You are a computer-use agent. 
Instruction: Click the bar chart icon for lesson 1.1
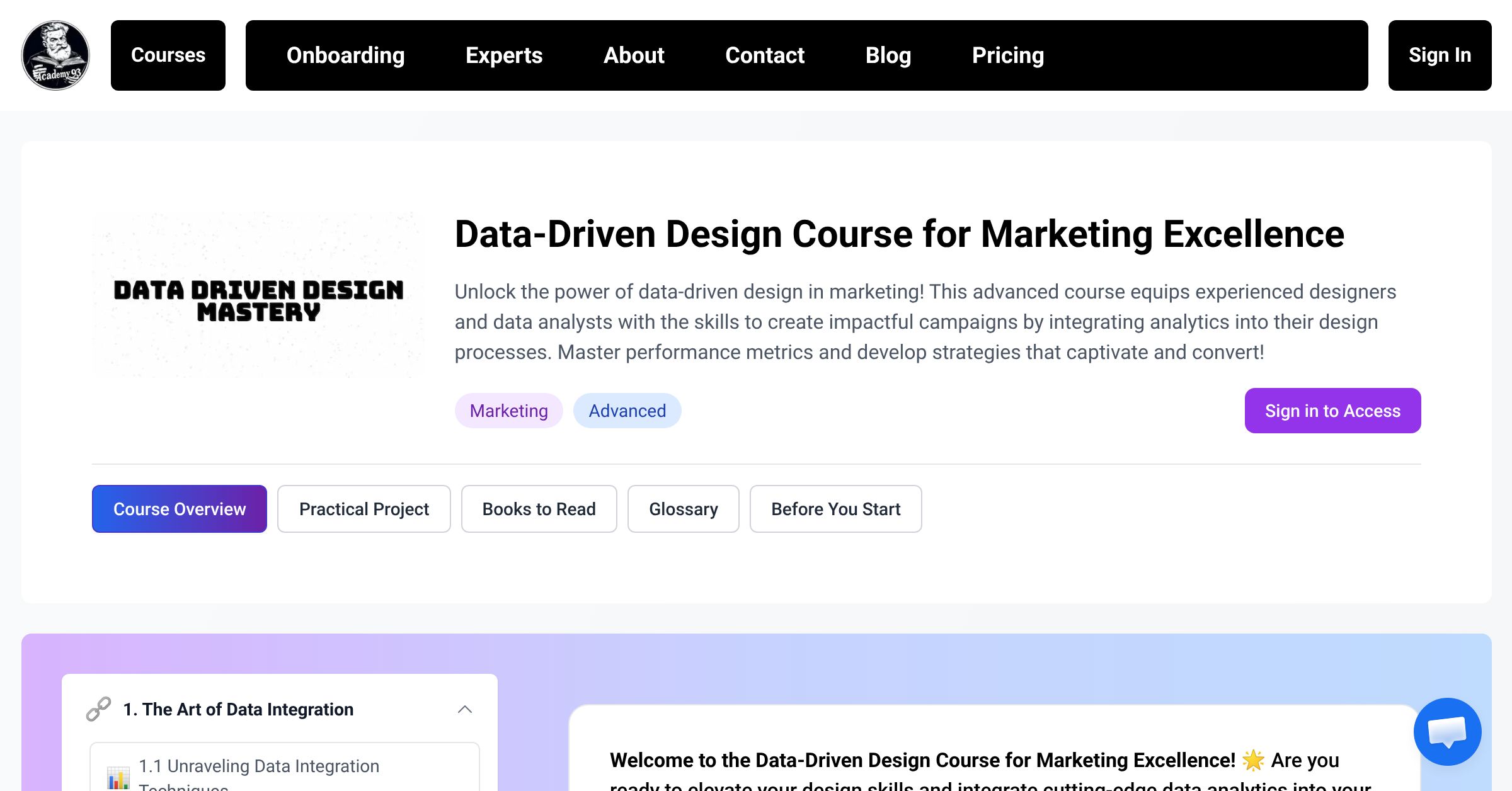[x=118, y=777]
